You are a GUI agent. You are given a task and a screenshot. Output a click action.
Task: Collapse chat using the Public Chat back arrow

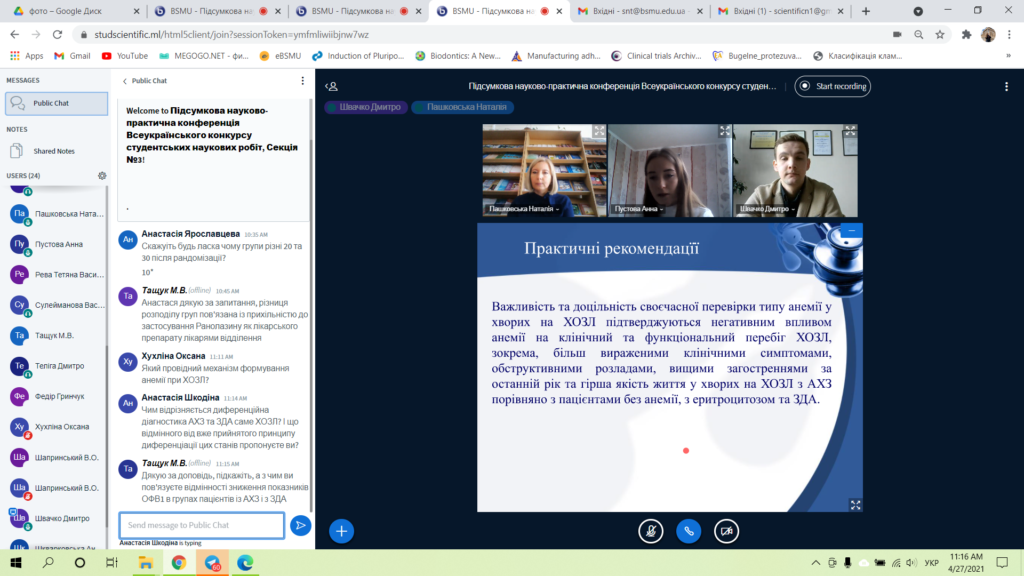point(125,81)
